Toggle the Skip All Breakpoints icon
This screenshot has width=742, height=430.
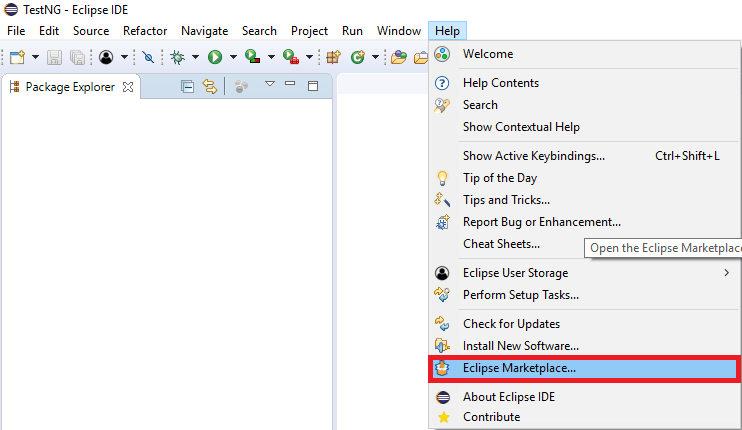pos(149,57)
